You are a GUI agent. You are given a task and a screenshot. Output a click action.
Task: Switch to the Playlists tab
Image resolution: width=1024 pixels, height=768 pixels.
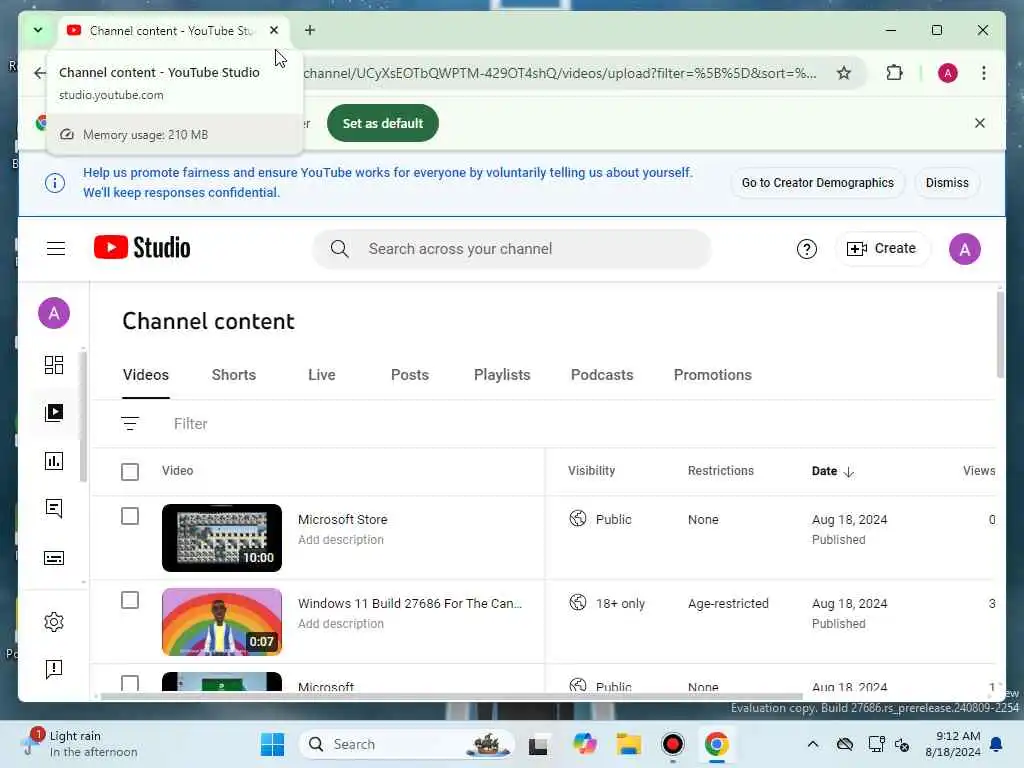[502, 375]
